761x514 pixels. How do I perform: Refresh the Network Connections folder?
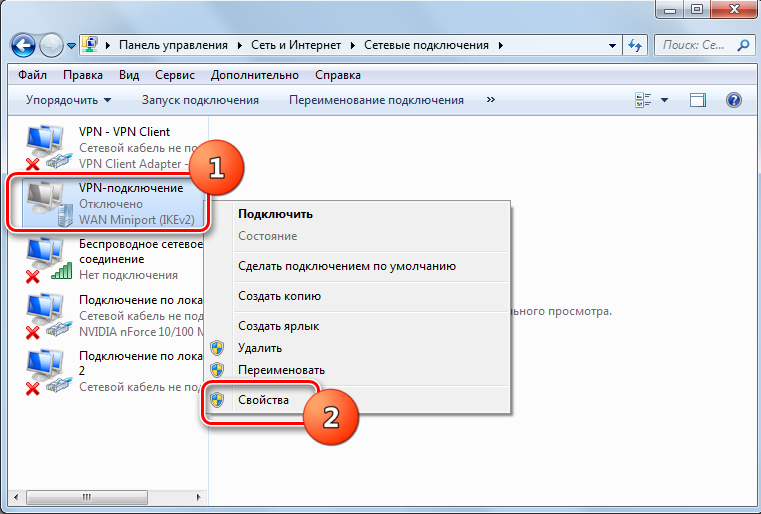coord(635,46)
